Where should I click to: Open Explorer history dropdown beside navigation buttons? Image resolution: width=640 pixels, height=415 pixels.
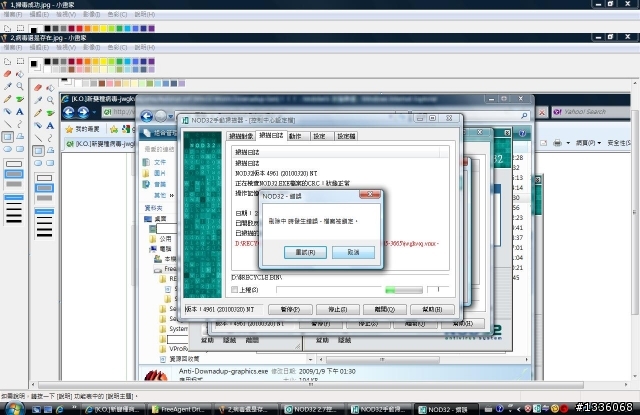click(x=171, y=117)
